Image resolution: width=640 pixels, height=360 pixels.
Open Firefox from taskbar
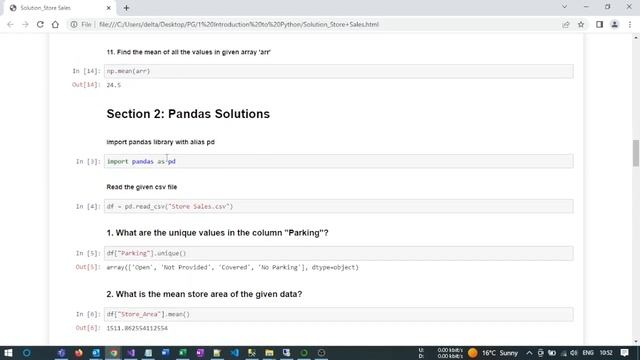point(79,353)
